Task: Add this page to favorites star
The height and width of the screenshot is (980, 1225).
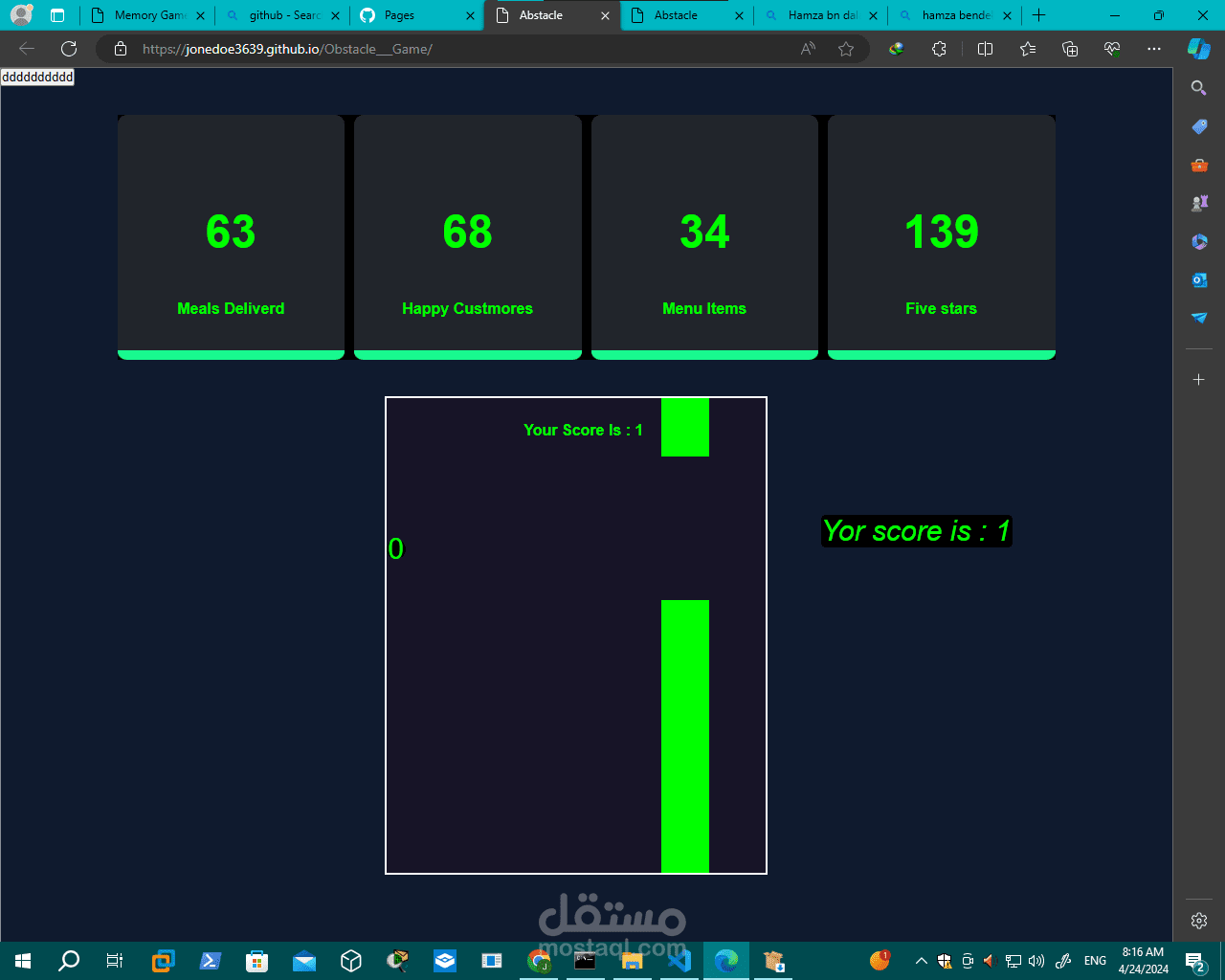Action: pyautogui.click(x=846, y=49)
